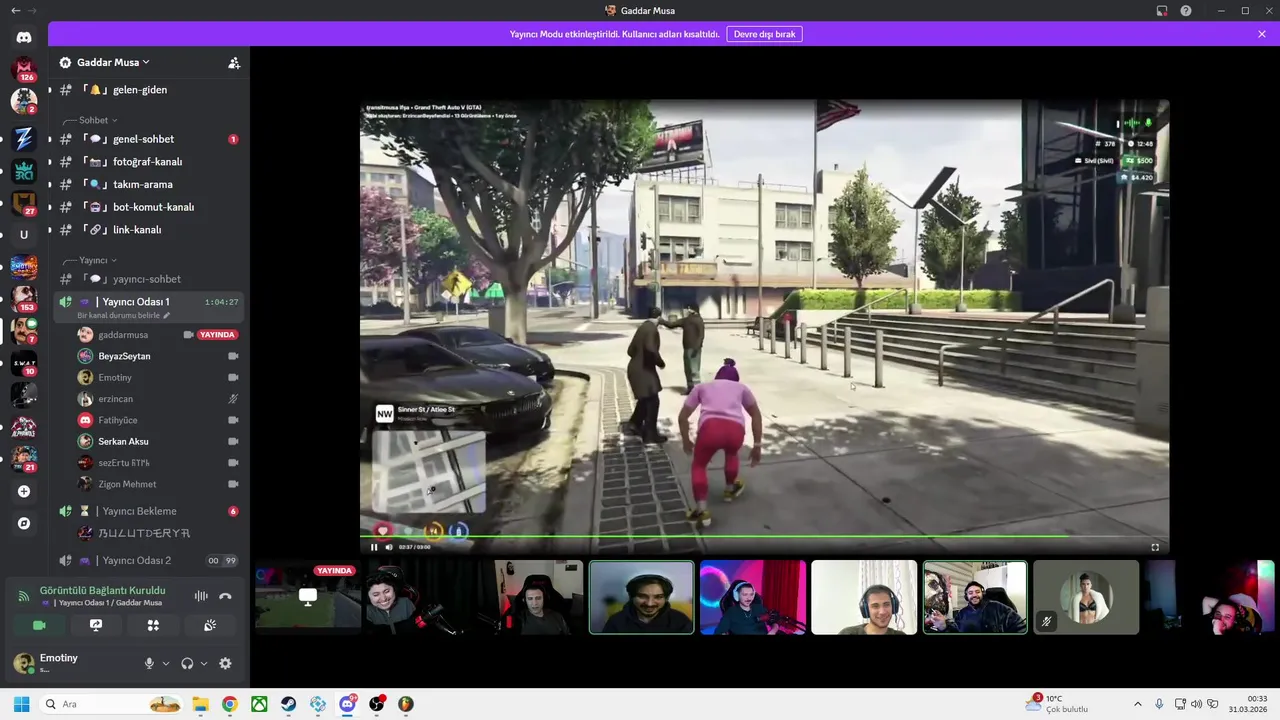Select the green-outlined smiling man video tile
1280x720 pixels.
pyautogui.click(x=641, y=597)
